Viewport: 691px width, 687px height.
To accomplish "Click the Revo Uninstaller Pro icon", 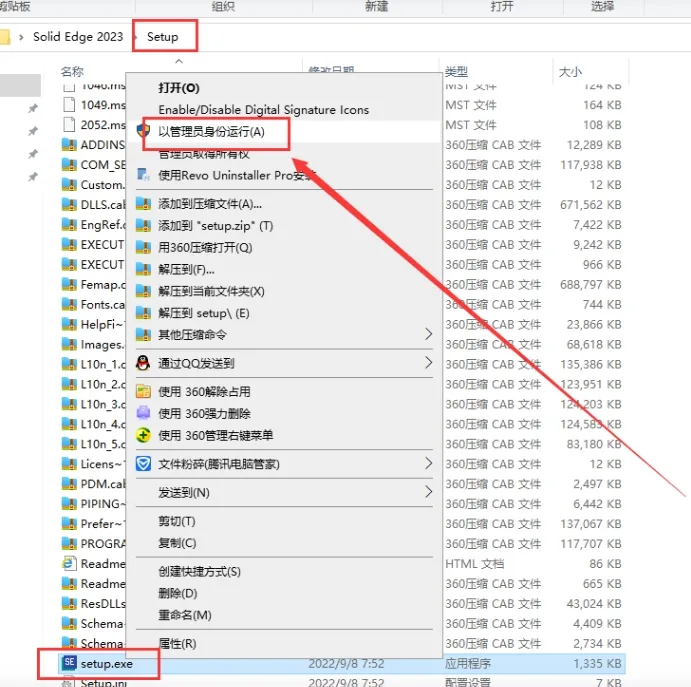I will pyautogui.click(x=143, y=175).
